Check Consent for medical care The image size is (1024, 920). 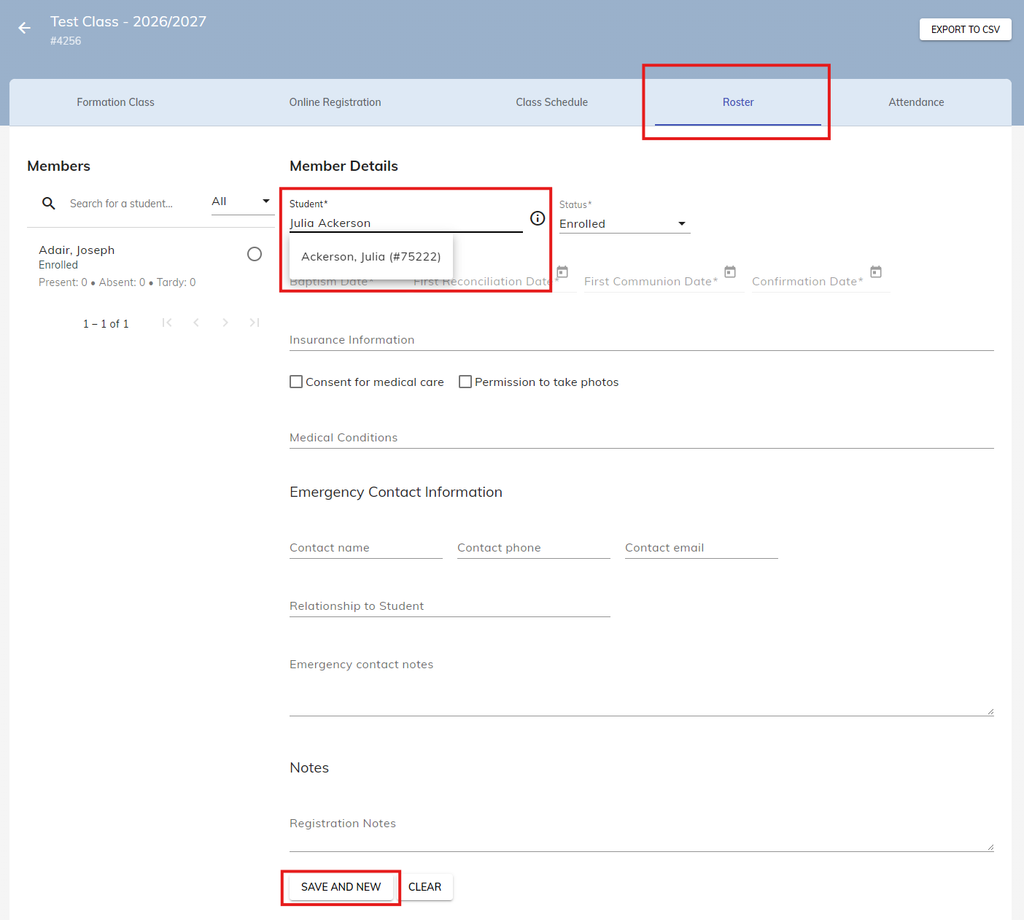pos(296,381)
